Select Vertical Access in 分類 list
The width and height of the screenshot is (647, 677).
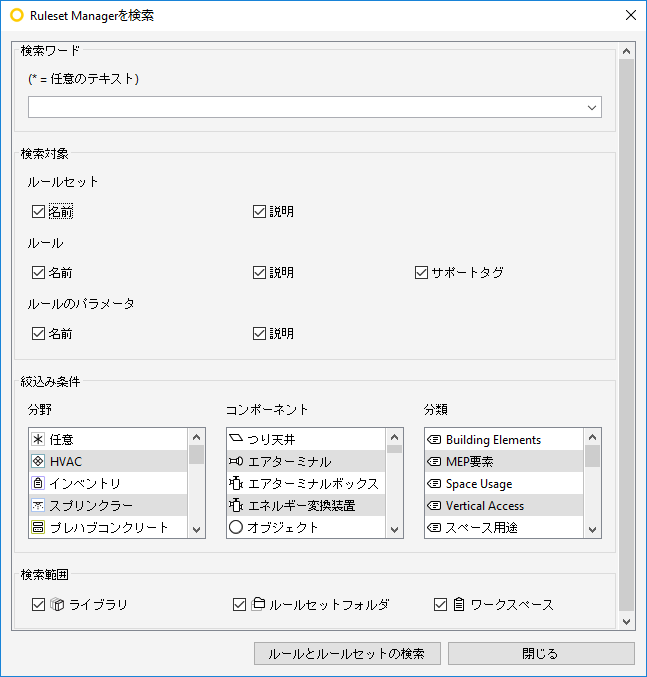coord(504,505)
